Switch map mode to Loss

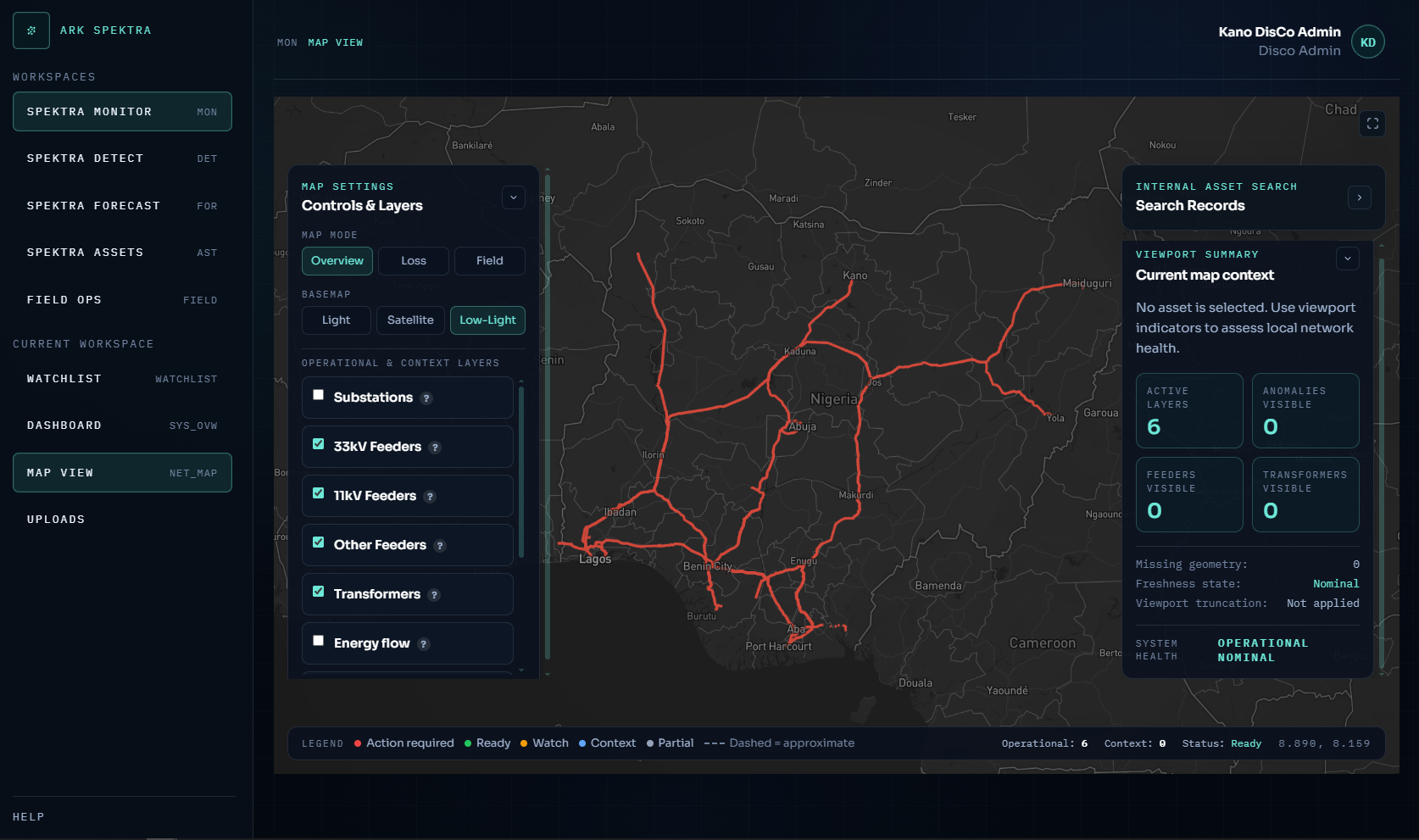414,261
